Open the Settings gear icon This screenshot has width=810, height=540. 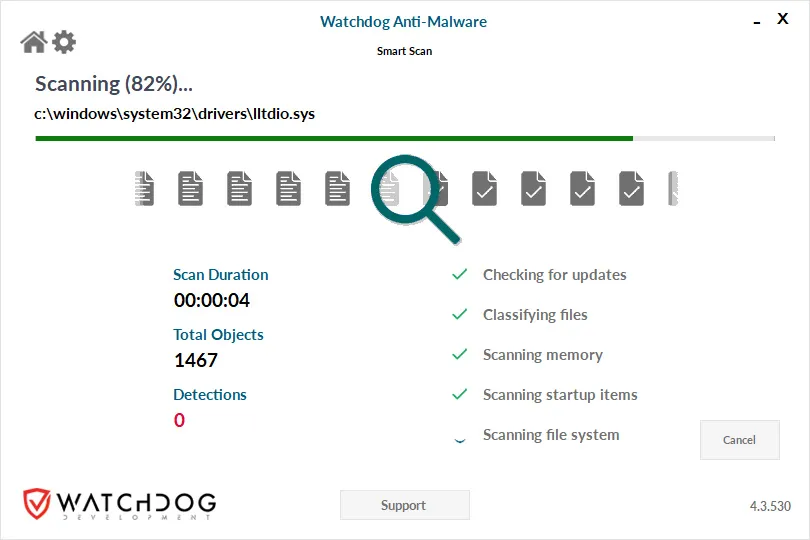(x=64, y=42)
